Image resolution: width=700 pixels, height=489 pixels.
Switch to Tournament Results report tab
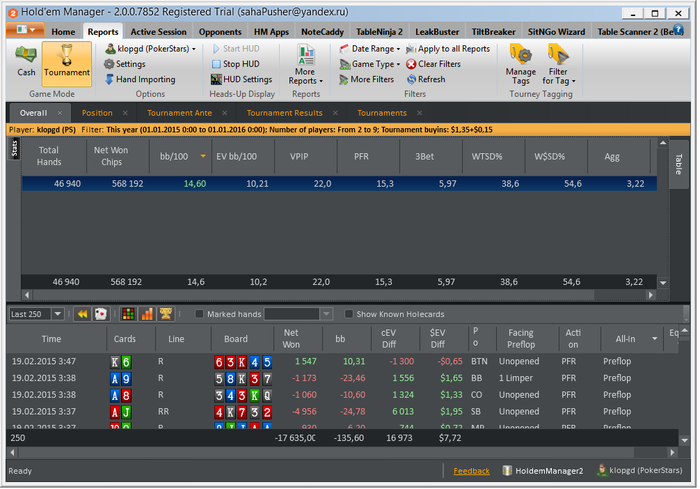coord(284,113)
